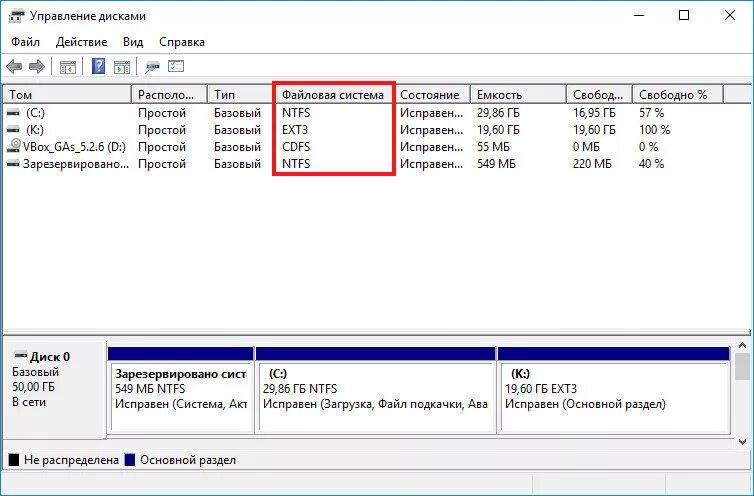The height and width of the screenshot is (496, 754).
Task: Open Help with the question mark icon
Action: 98,66
